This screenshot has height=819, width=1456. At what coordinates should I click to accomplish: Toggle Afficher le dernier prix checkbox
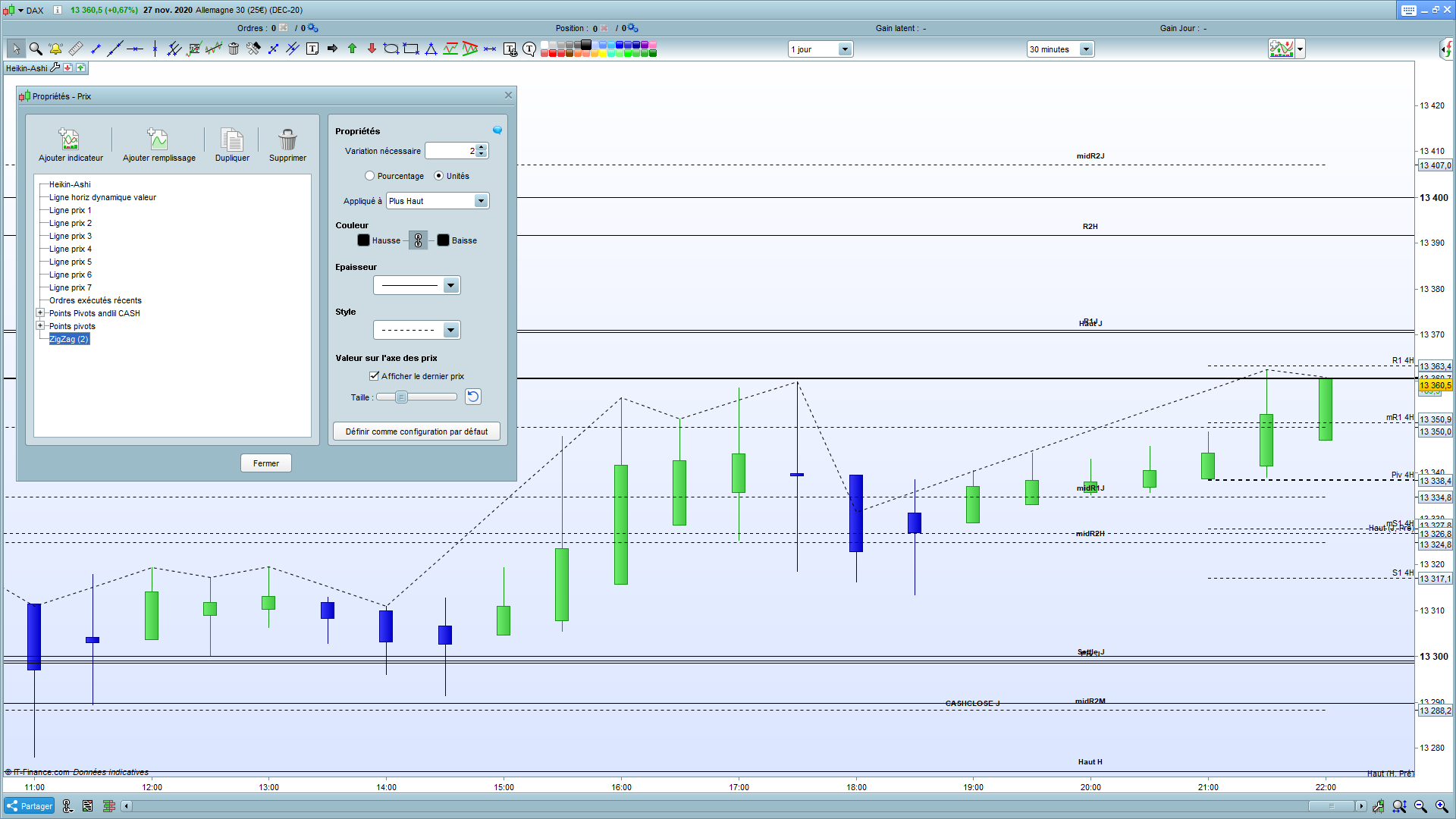374,376
